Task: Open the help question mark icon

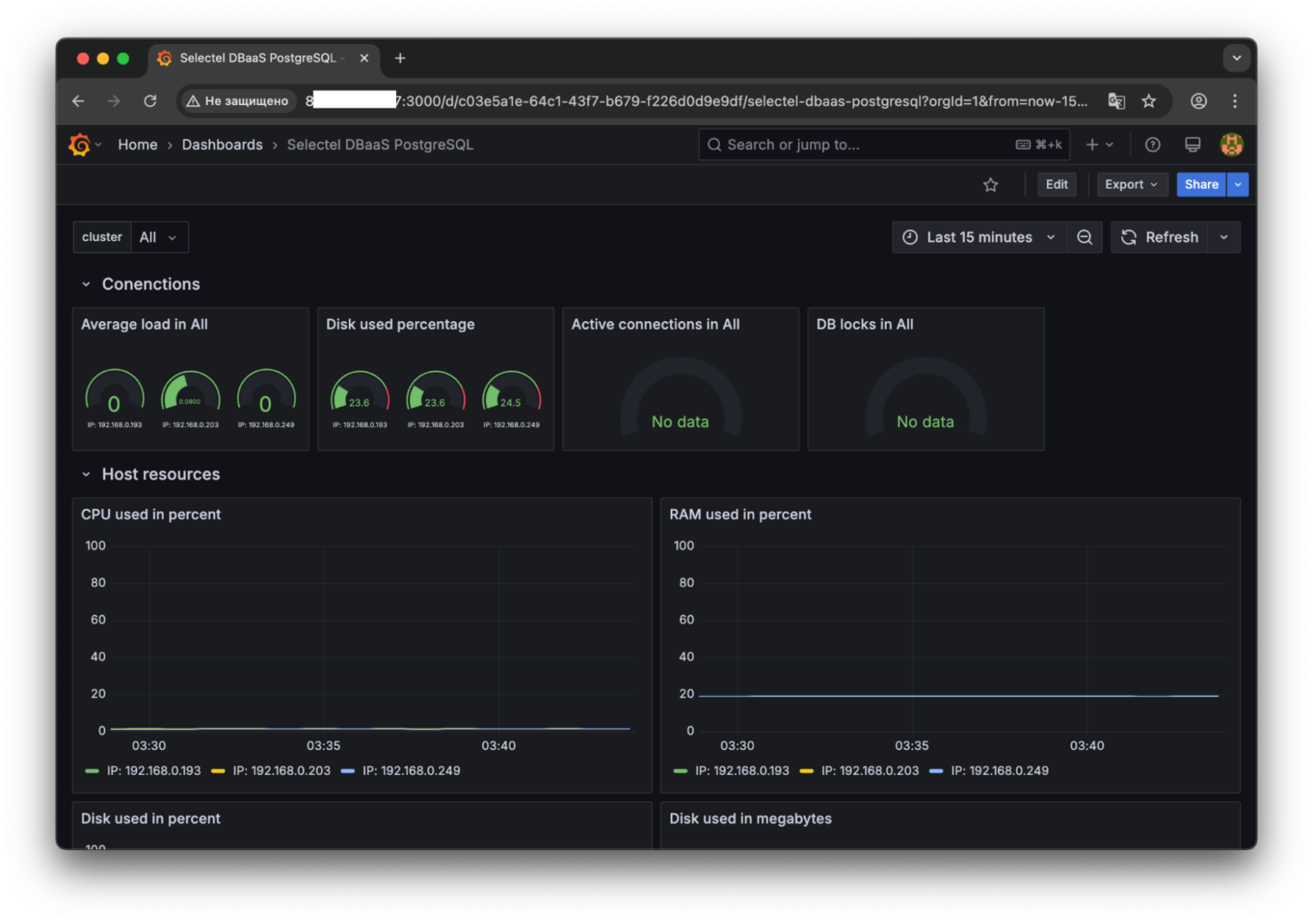Action: (x=1152, y=145)
